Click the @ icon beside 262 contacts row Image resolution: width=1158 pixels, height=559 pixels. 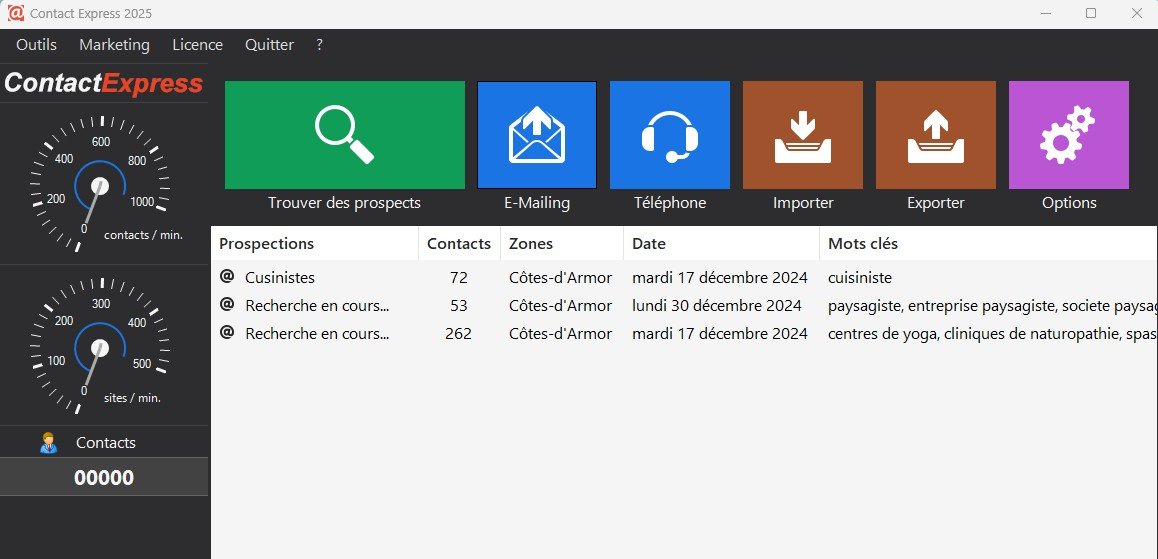[227, 332]
